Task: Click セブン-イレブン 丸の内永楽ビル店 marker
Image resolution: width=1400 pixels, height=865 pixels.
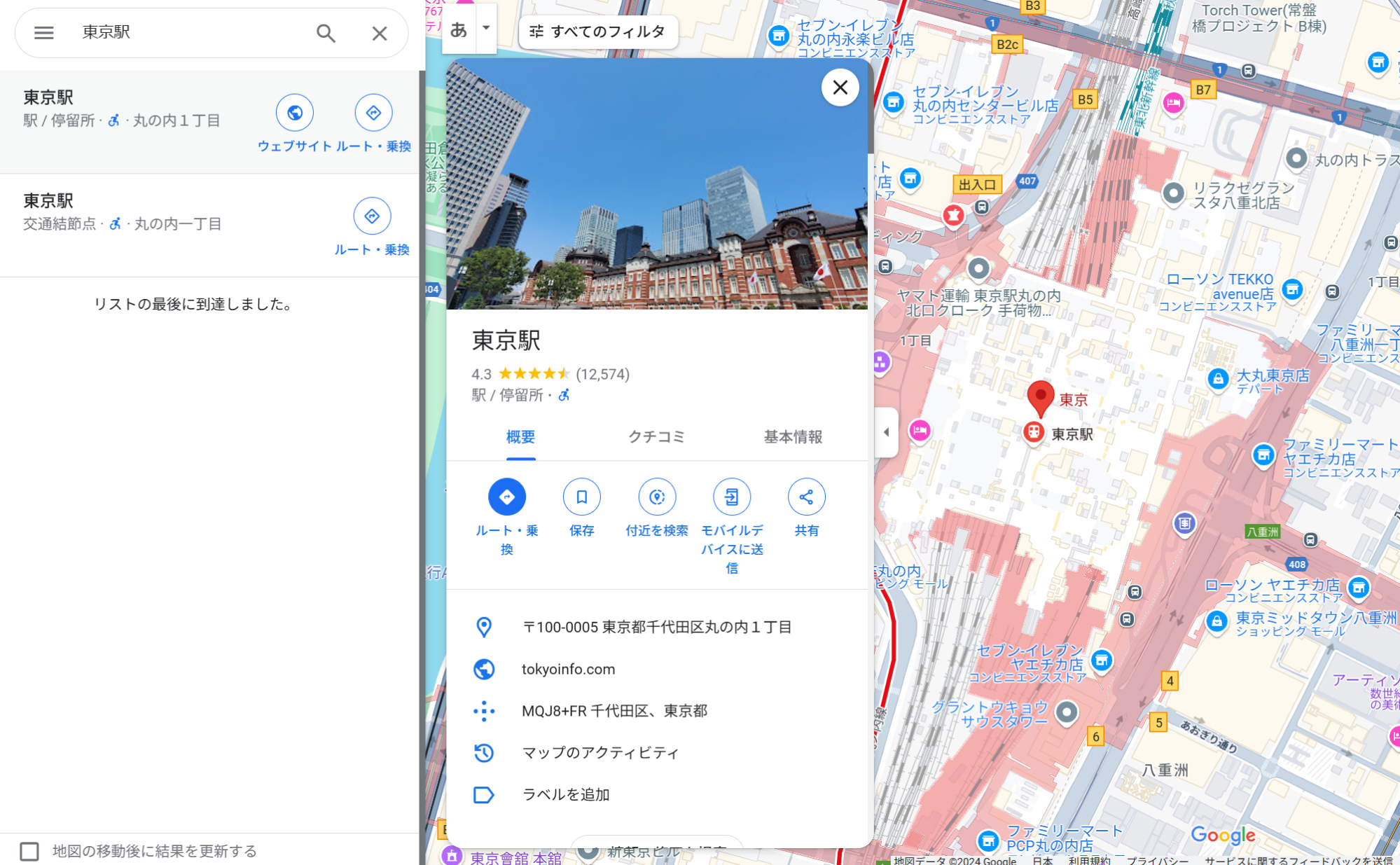Action: click(x=779, y=35)
